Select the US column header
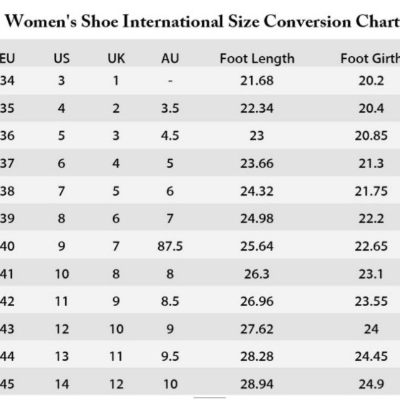400x400 pixels. (62, 58)
